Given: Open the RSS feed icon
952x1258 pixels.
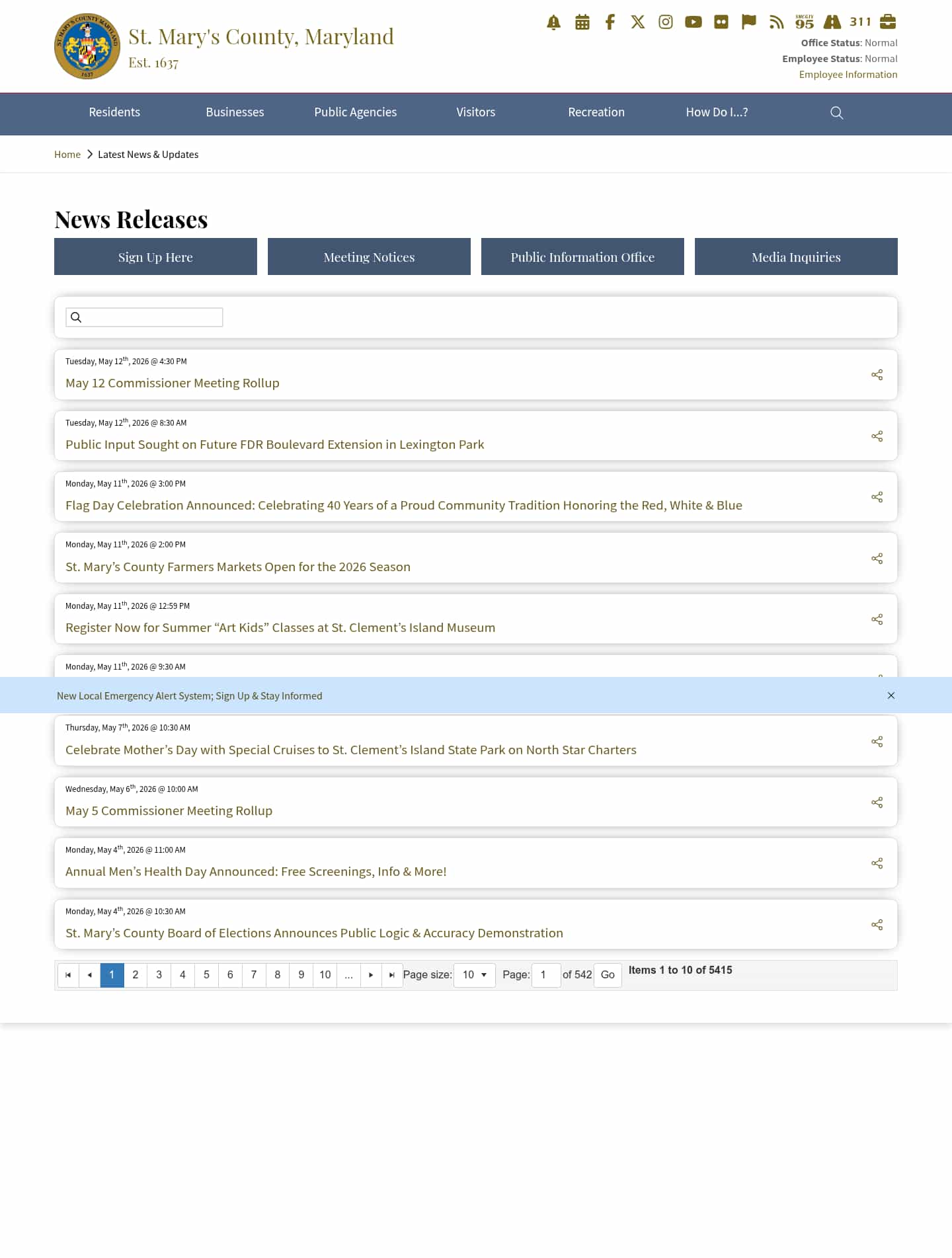Looking at the screenshot, I should (x=777, y=22).
